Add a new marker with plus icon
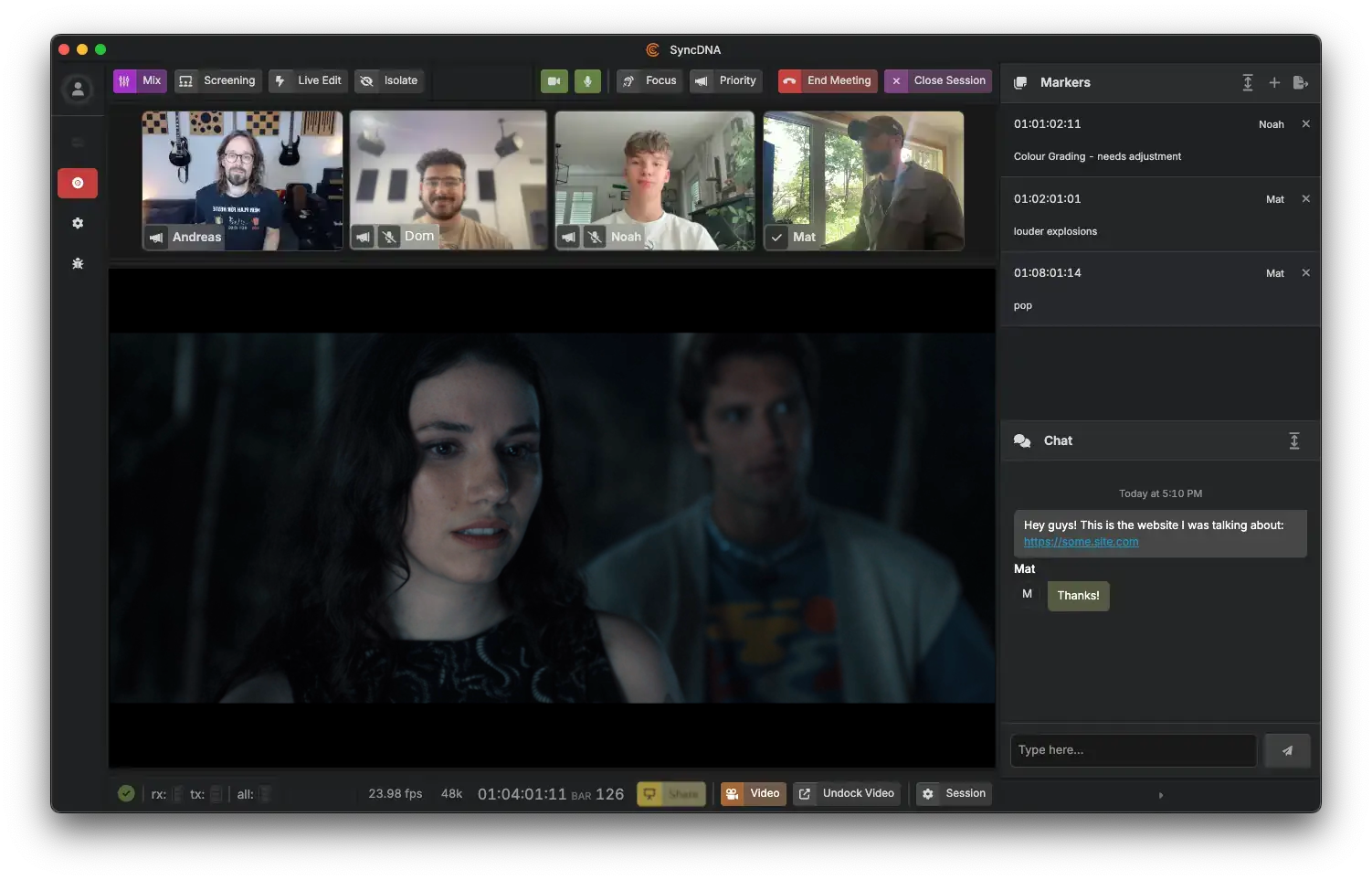The width and height of the screenshot is (1372, 880). point(1274,82)
